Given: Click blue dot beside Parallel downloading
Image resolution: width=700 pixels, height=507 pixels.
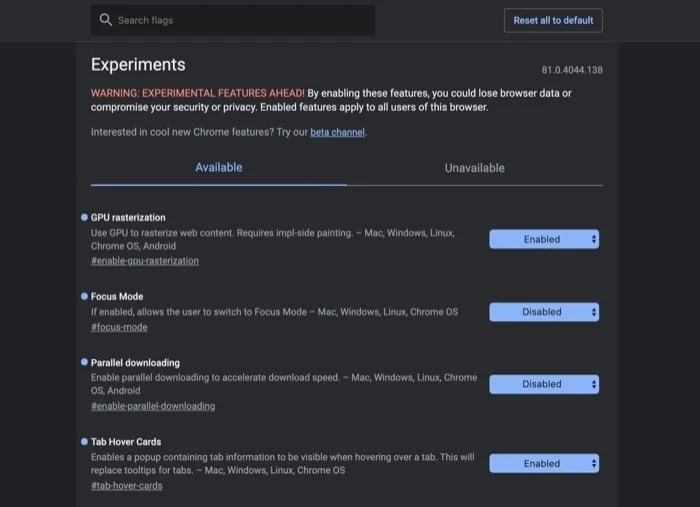Looking at the screenshot, I should coord(84,362).
